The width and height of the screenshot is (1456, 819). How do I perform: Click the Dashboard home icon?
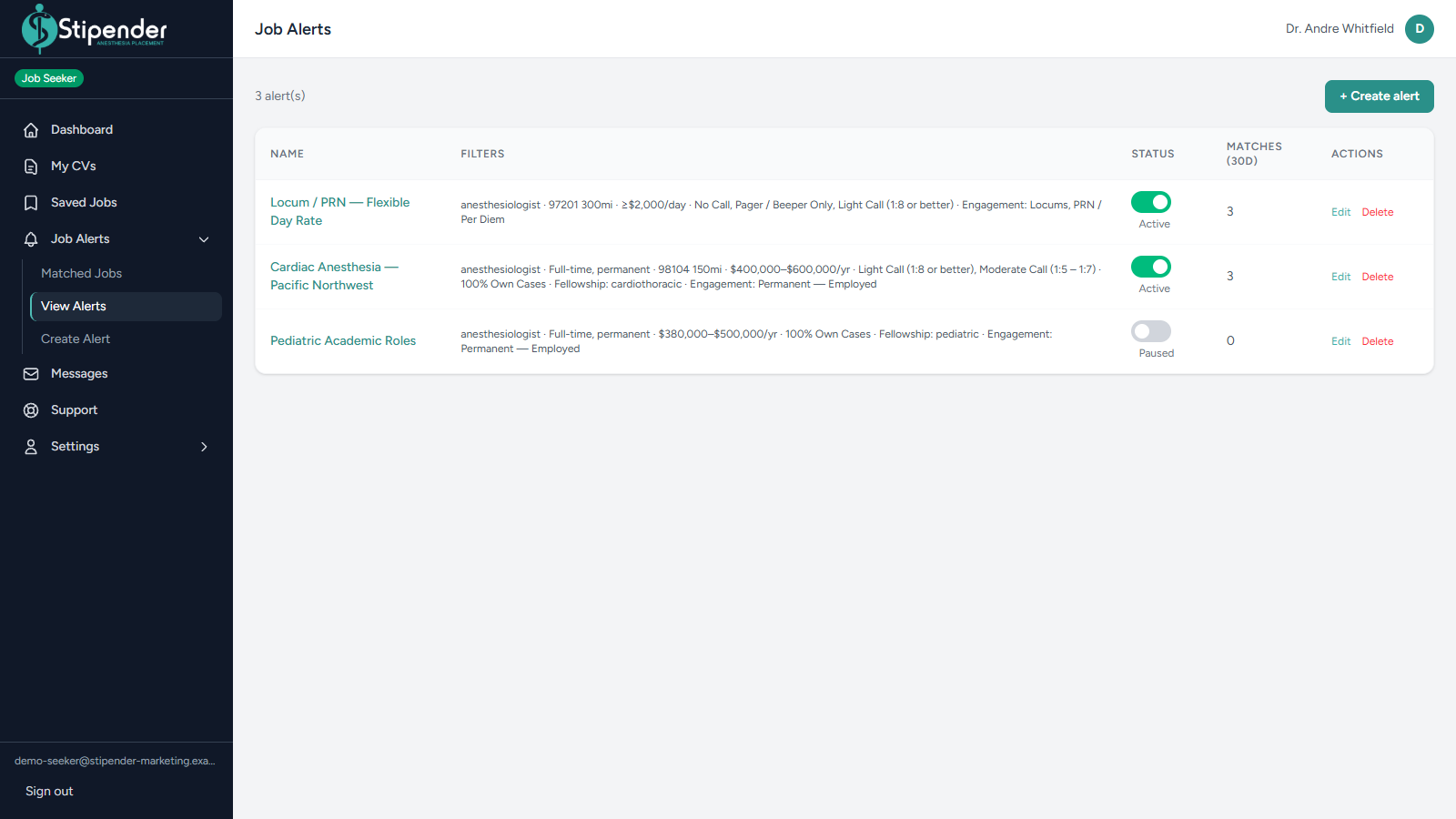(x=31, y=130)
